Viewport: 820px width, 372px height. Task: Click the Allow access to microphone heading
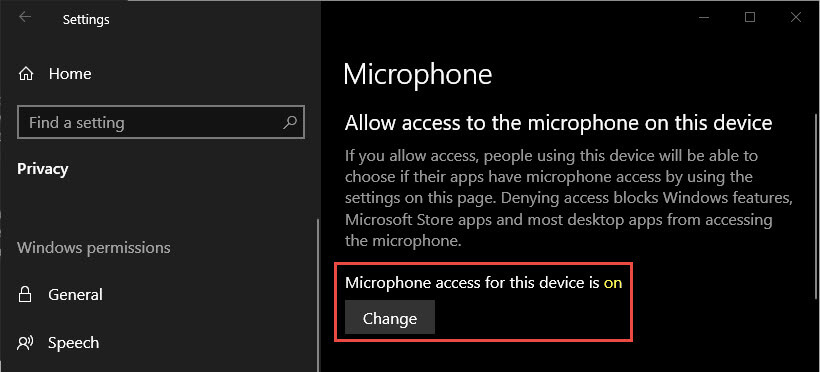point(559,123)
